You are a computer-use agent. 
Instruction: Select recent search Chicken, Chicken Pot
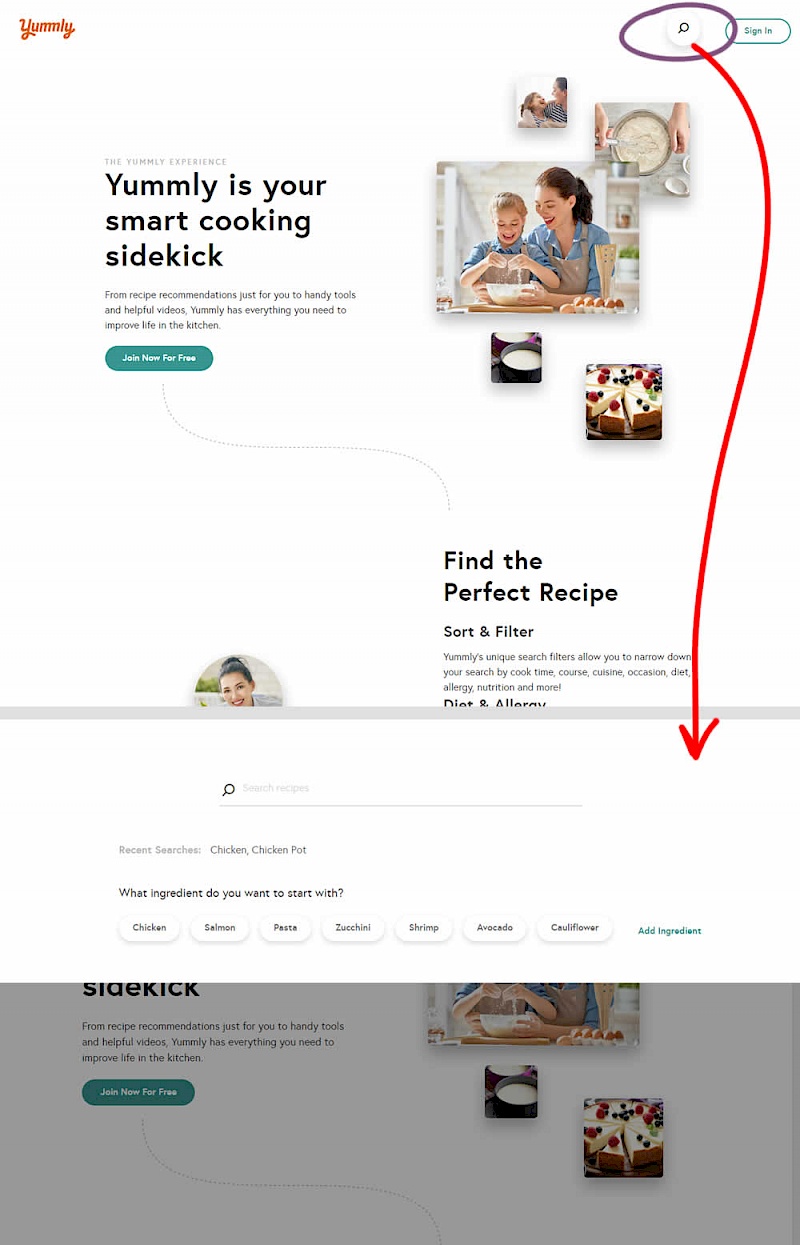pos(258,850)
